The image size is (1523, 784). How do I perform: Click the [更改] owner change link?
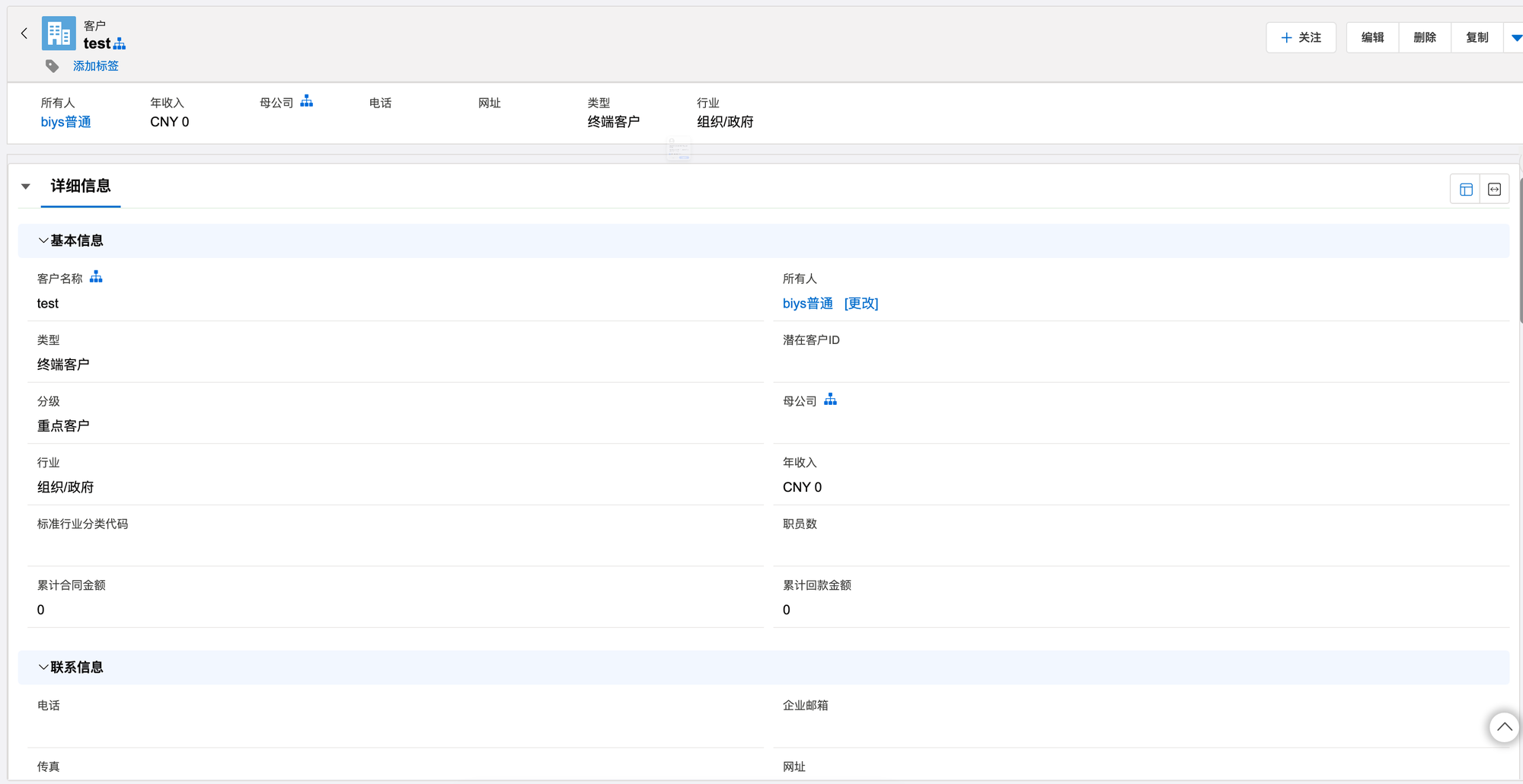tap(861, 303)
